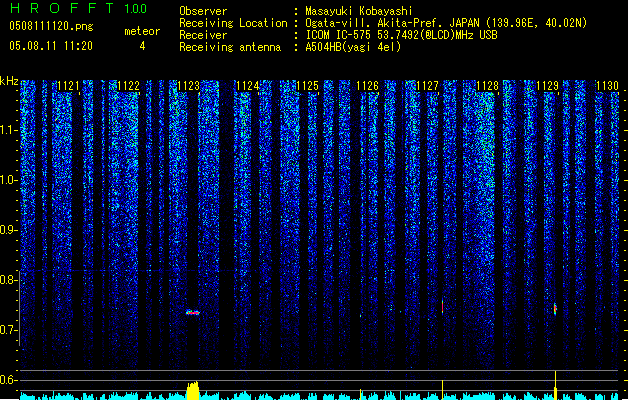Click the tall yellow power spike below 1129
This screenshot has height=400, width=629.
pos(556,386)
